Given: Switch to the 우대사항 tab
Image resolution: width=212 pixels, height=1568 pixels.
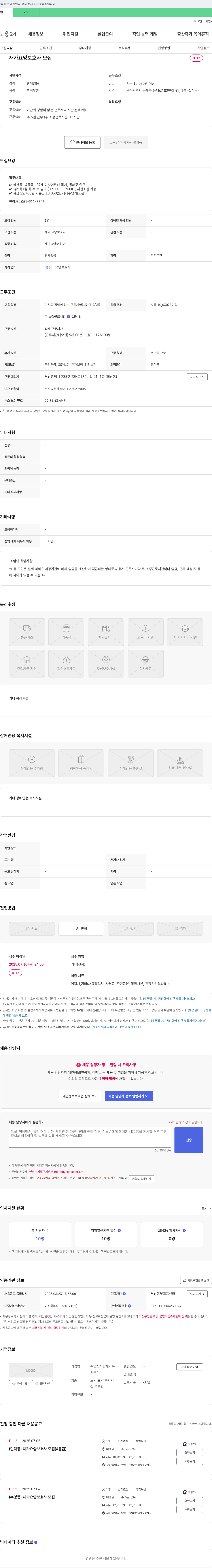Looking at the screenshot, I should (x=85, y=48).
